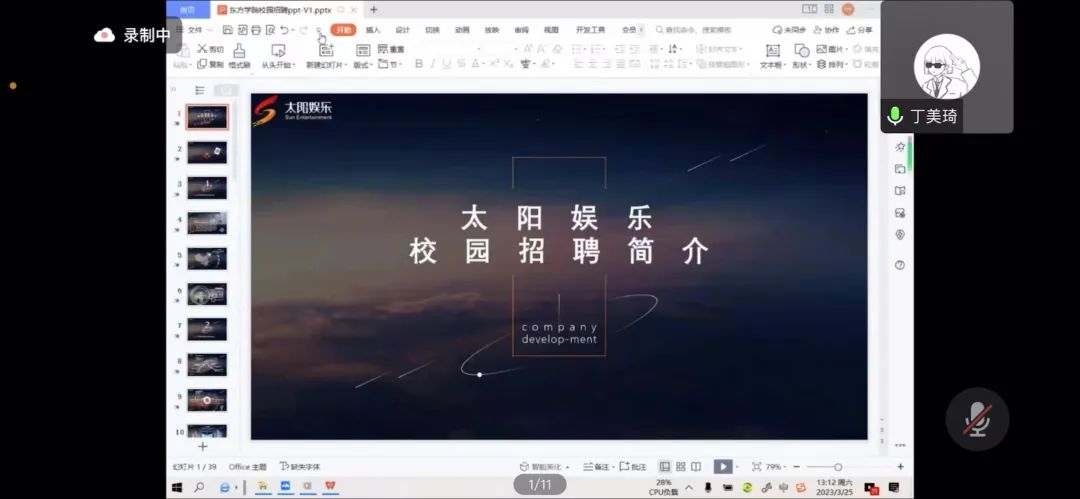This screenshot has height=499, width=1080.
Task: Unmute the crossed-out microphone button
Action: (x=977, y=419)
